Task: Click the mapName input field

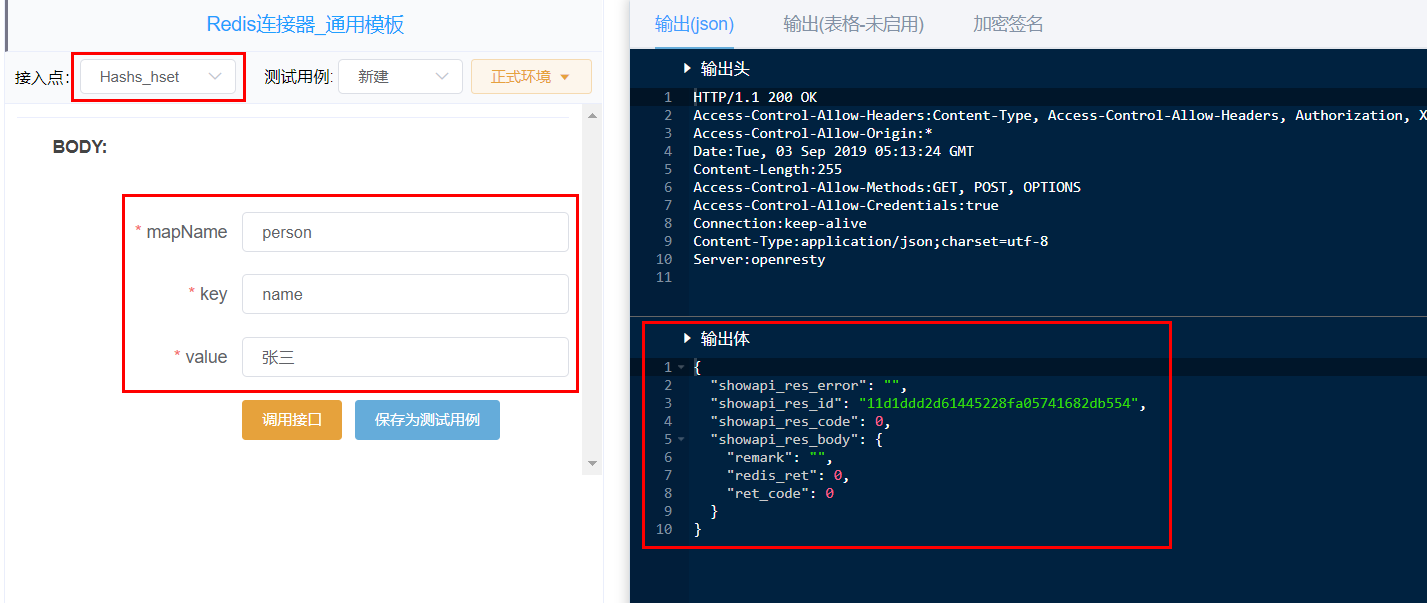Action: 405,232
